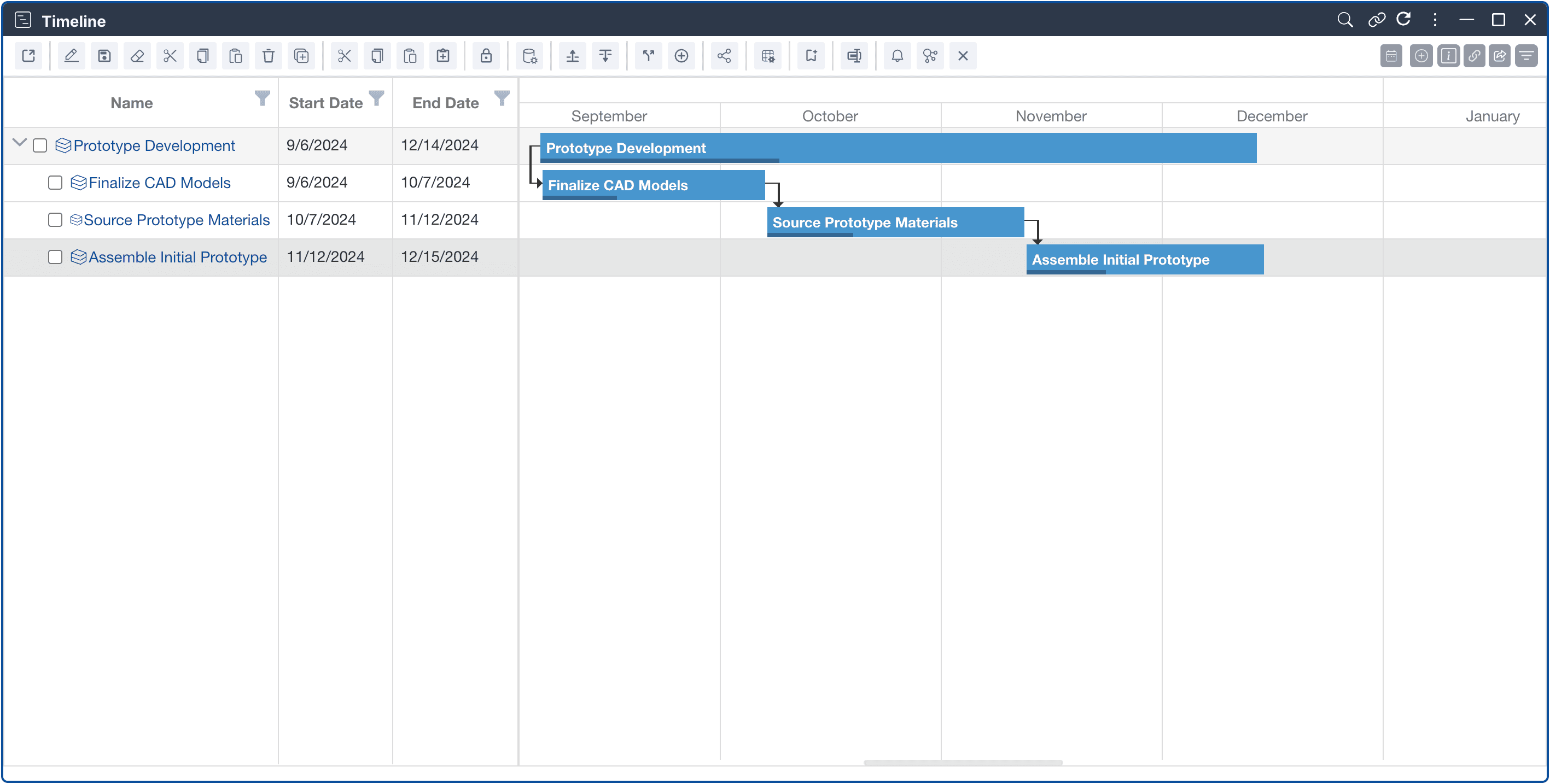Viewport: 1550px width, 784px height.
Task: Refresh the Timeline window
Action: (x=1404, y=20)
